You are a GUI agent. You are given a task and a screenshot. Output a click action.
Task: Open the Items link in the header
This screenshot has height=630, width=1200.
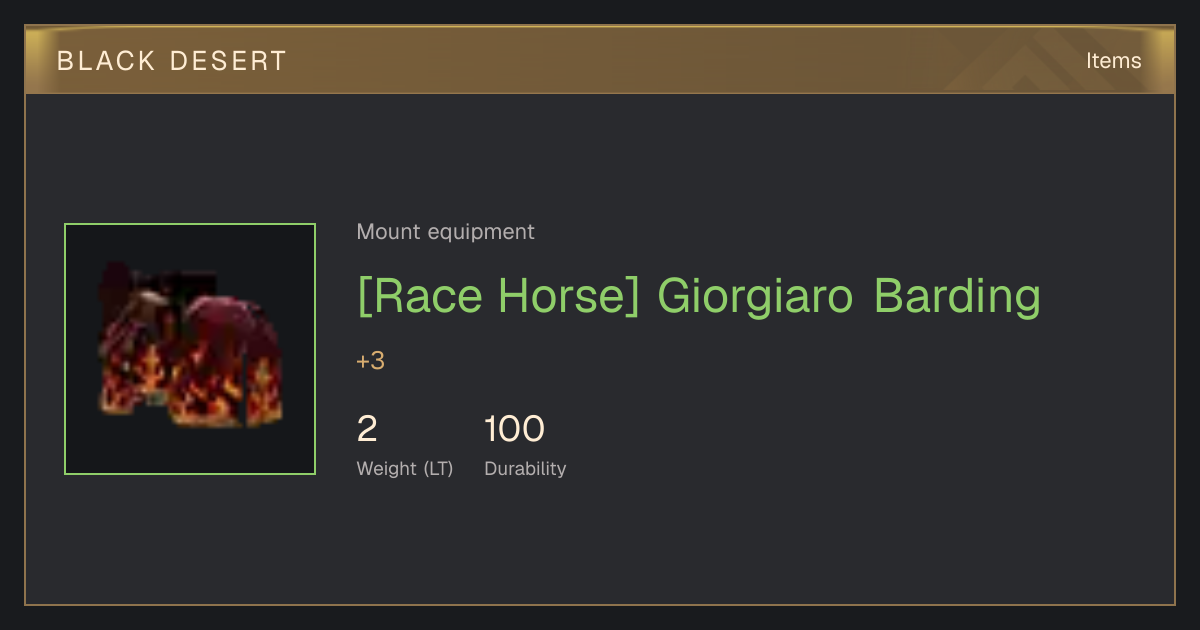(1113, 61)
